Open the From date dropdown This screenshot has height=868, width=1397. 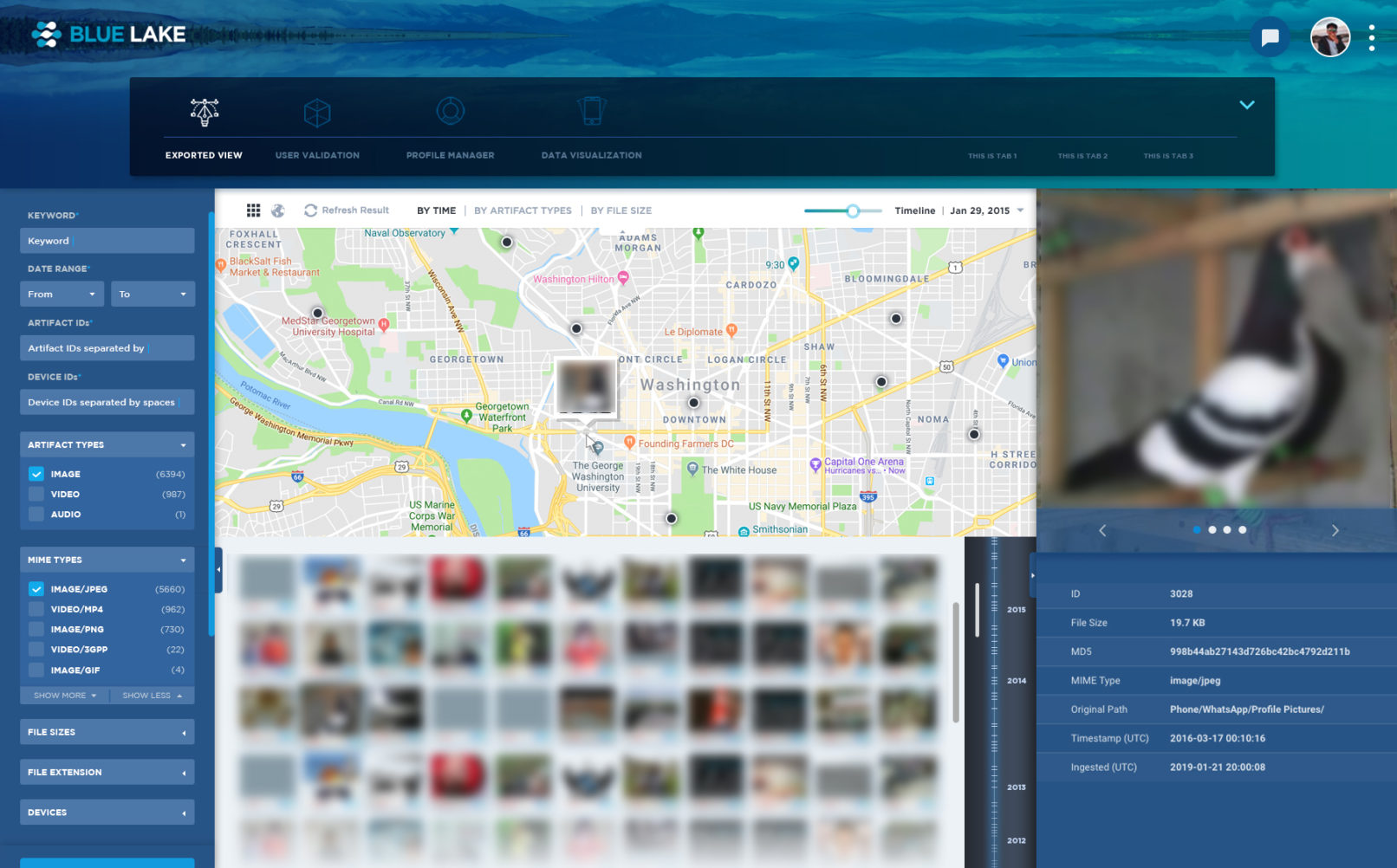pyautogui.click(x=62, y=295)
